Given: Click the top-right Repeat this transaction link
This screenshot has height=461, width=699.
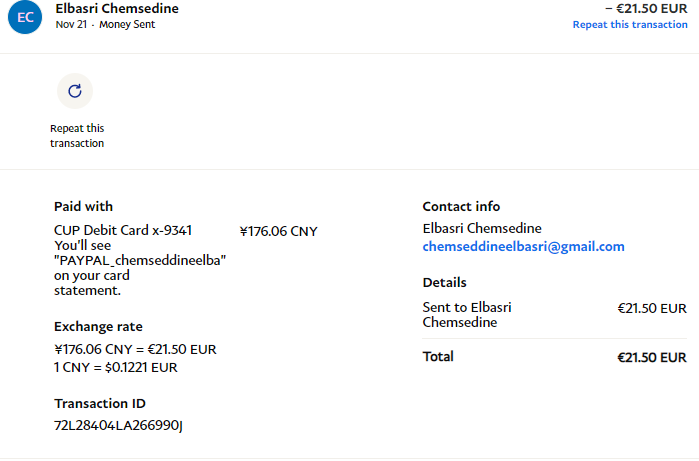Looking at the screenshot, I should [629, 24].
